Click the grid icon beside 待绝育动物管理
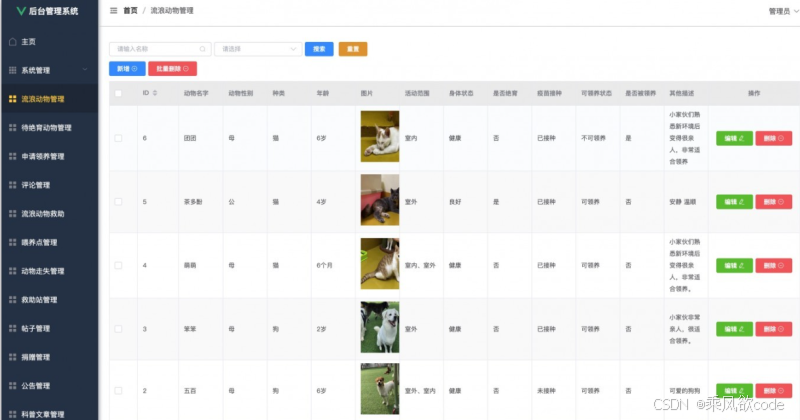Screen dimensions: 800x420 tap(13, 128)
